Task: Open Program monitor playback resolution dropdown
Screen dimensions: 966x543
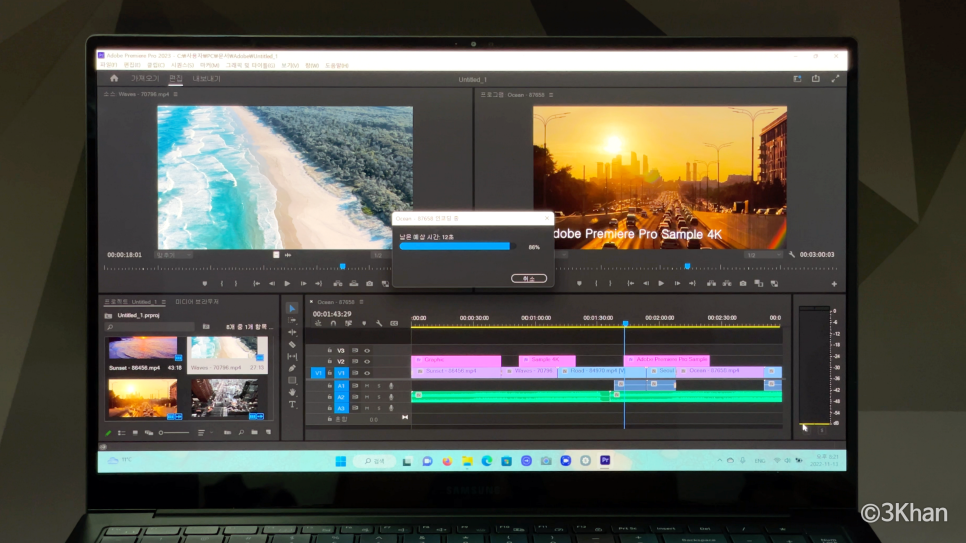Action: click(x=762, y=255)
